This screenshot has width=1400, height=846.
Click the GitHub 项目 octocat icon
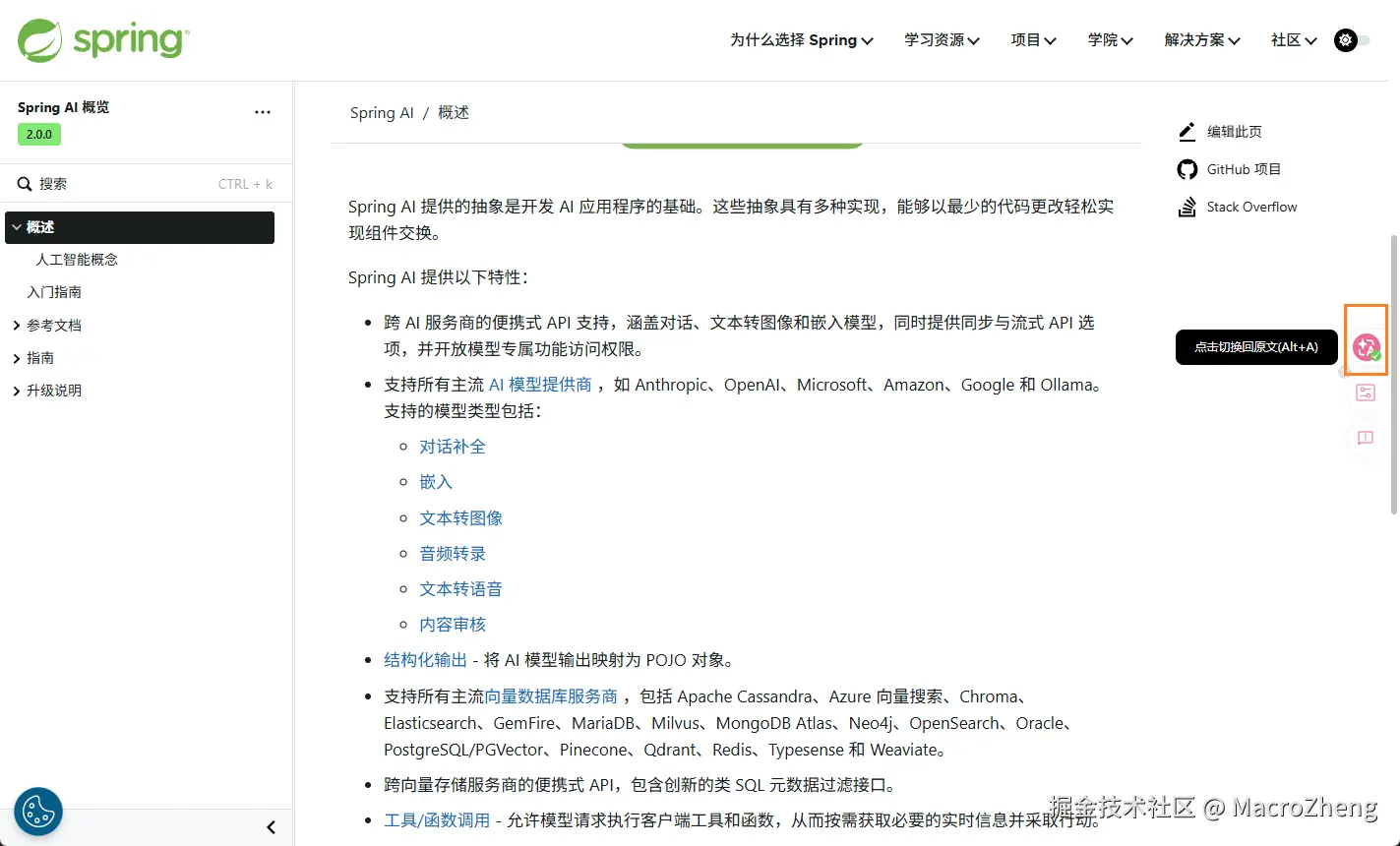(x=1187, y=169)
